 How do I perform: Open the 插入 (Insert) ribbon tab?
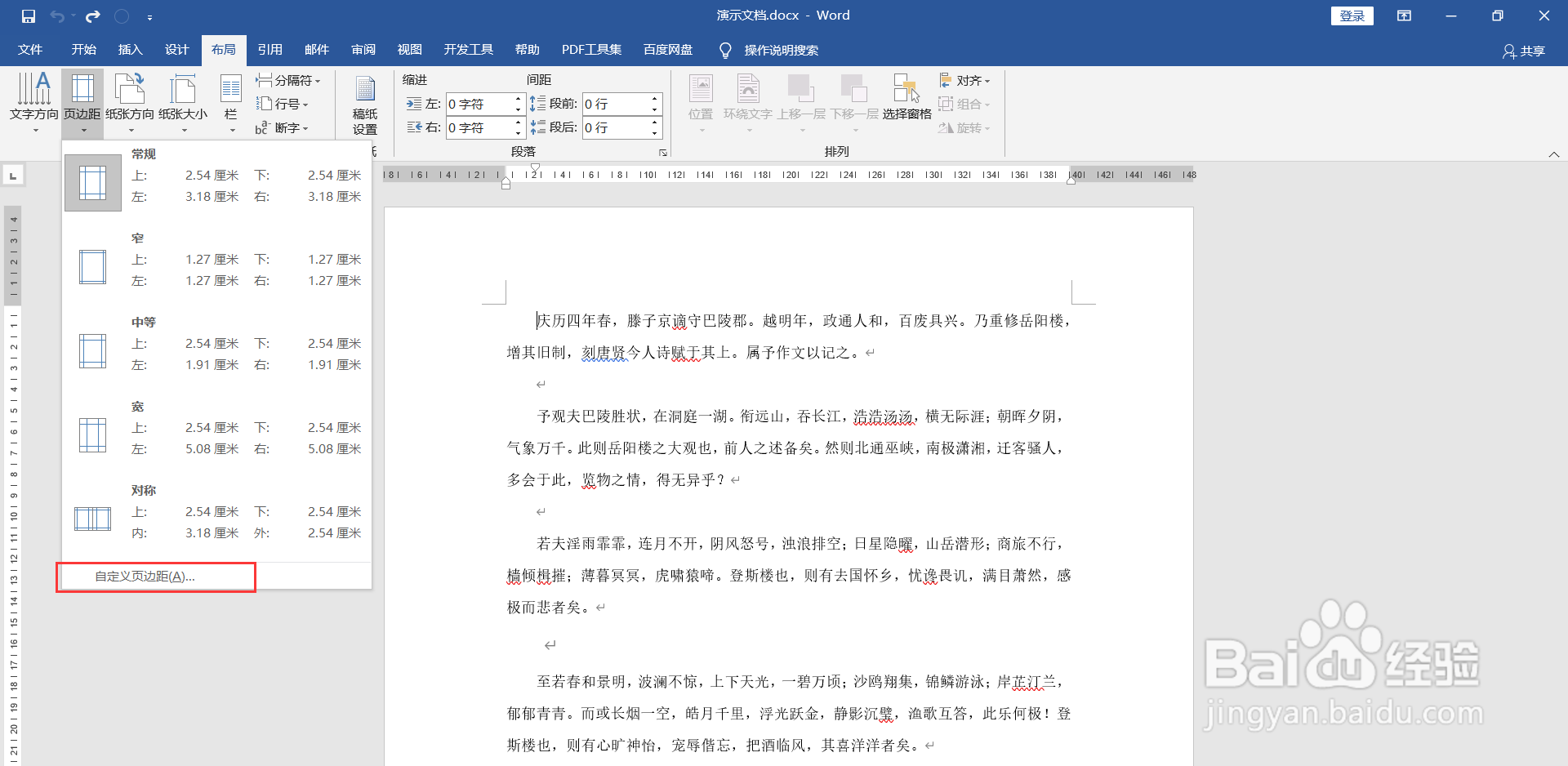pyautogui.click(x=129, y=49)
